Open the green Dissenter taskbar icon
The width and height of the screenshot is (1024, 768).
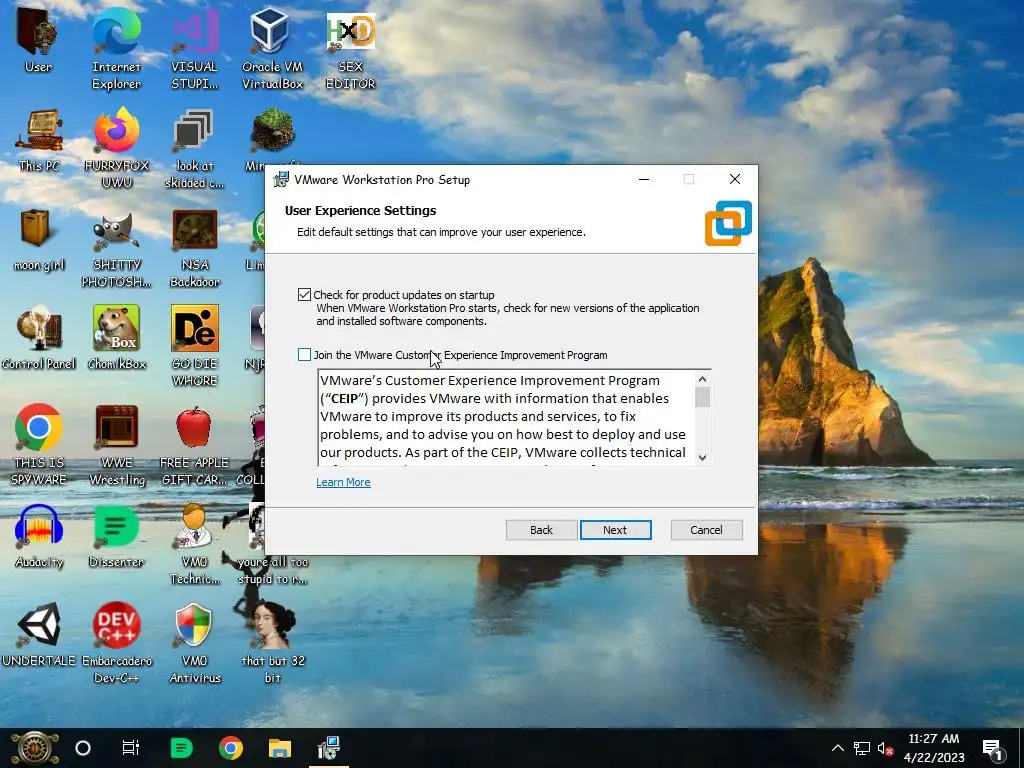[181, 748]
